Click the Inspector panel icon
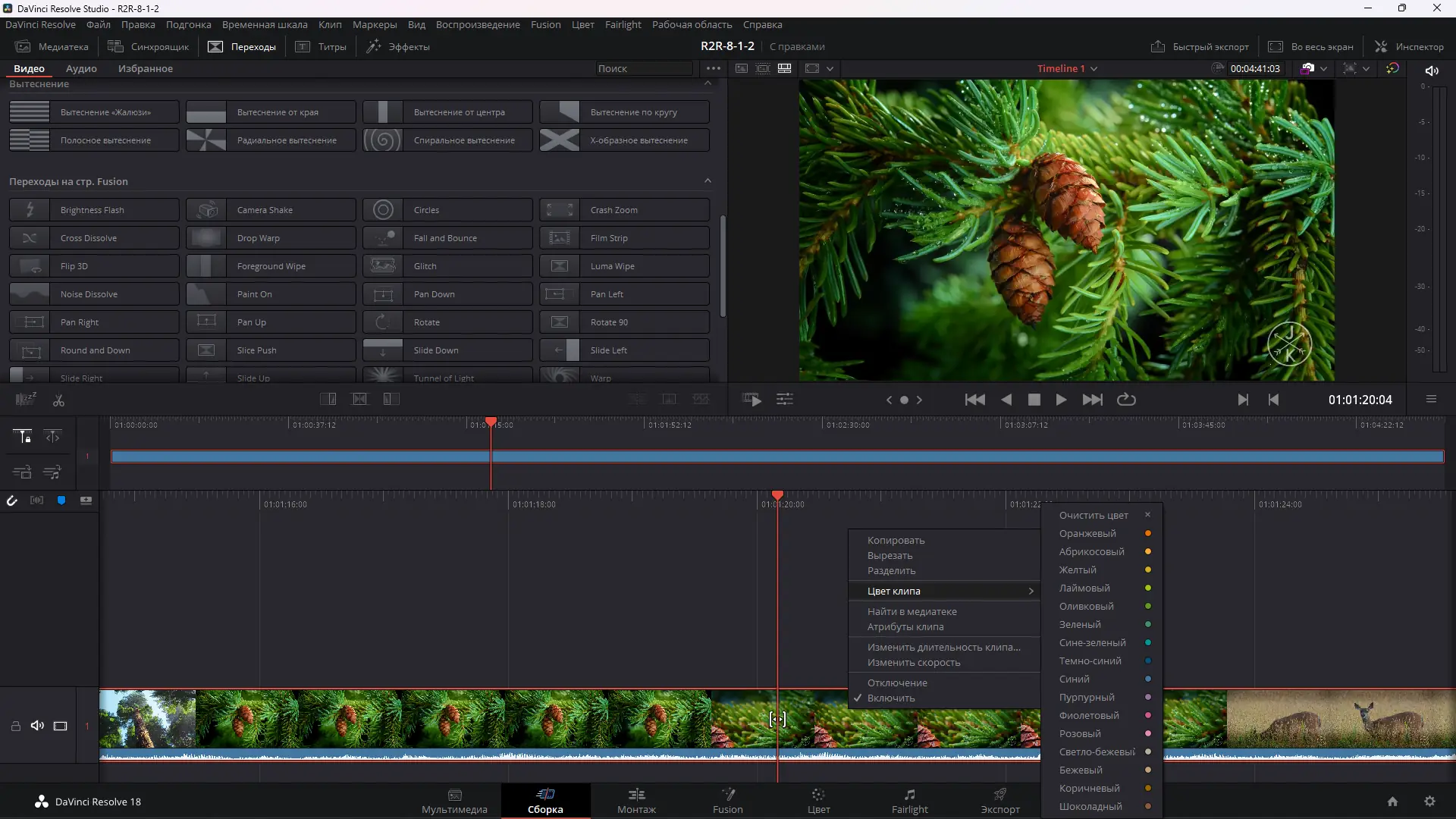The height and width of the screenshot is (819, 1456). point(1410,46)
